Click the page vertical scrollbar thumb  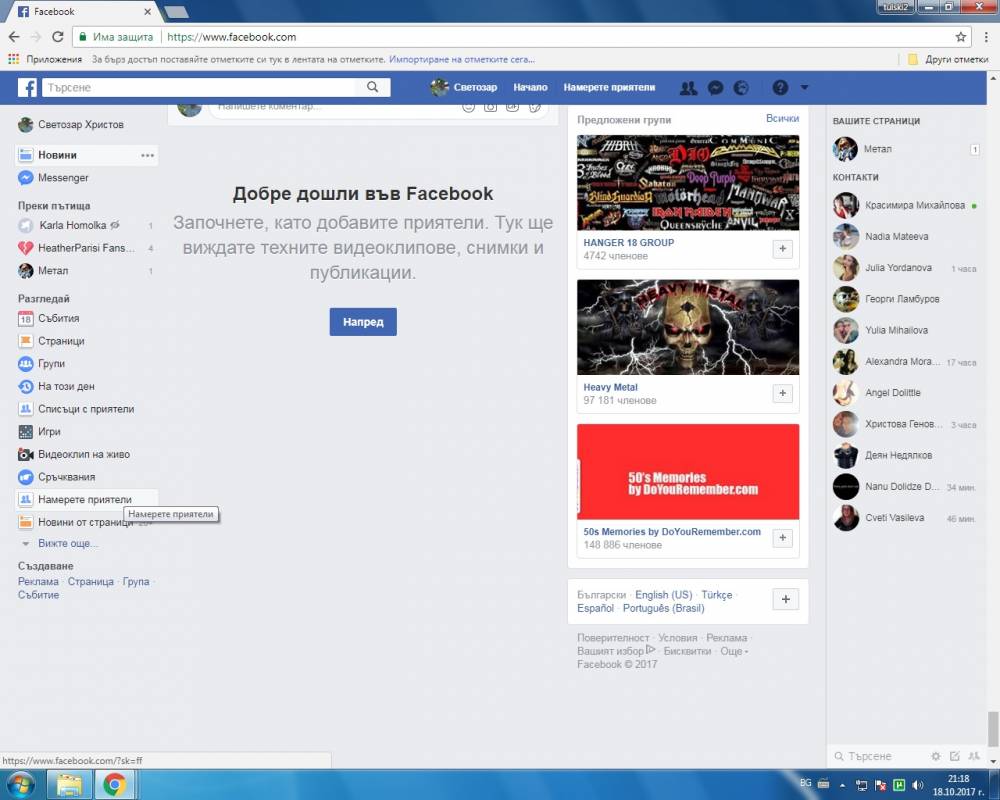tap(993, 728)
